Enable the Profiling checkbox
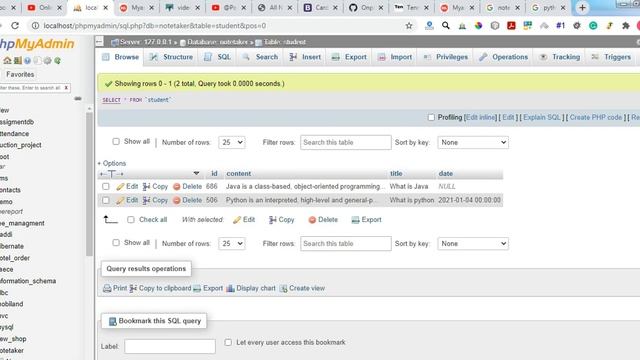 coord(431,117)
